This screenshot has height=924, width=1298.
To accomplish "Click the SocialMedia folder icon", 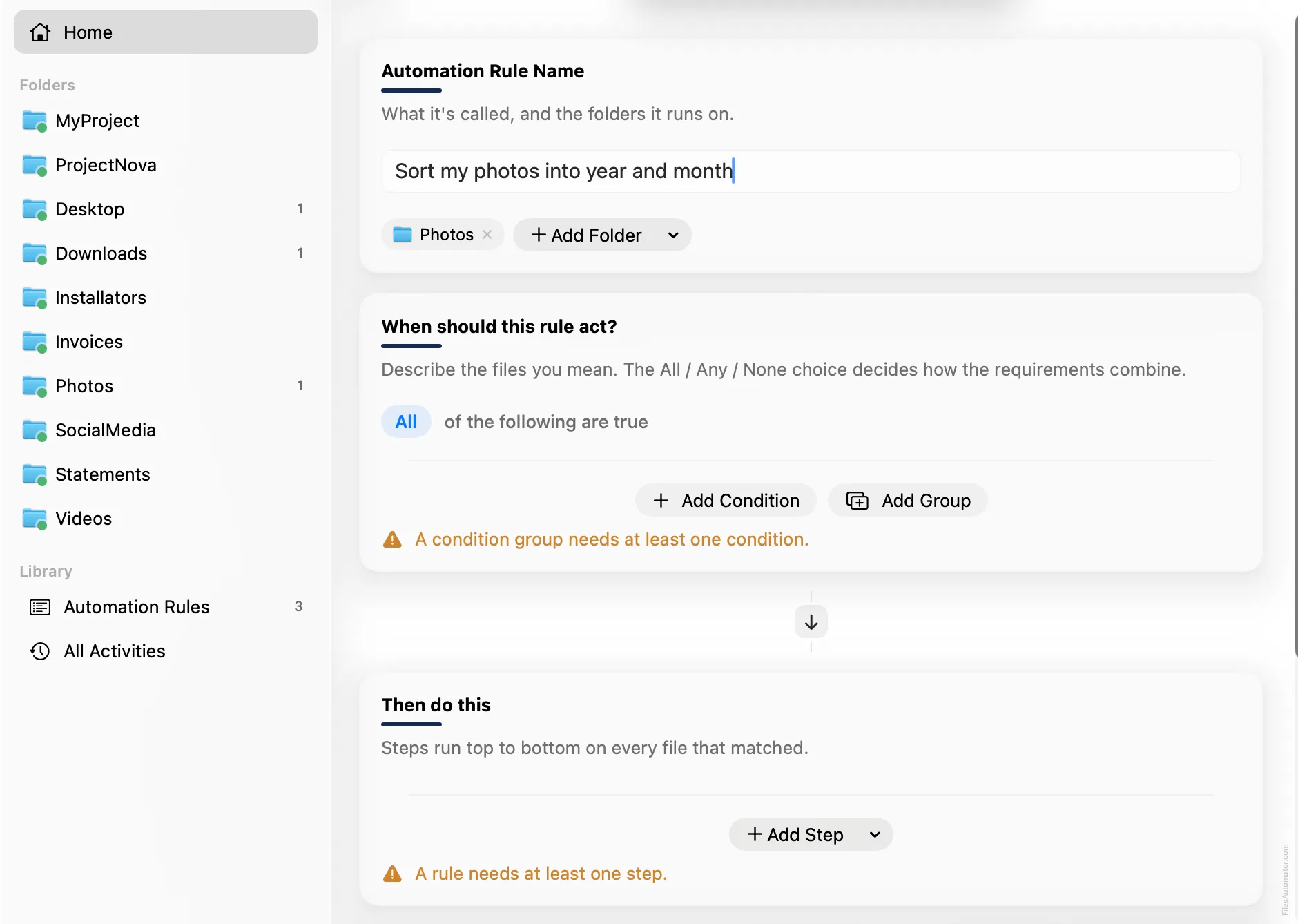I will tap(35, 430).
